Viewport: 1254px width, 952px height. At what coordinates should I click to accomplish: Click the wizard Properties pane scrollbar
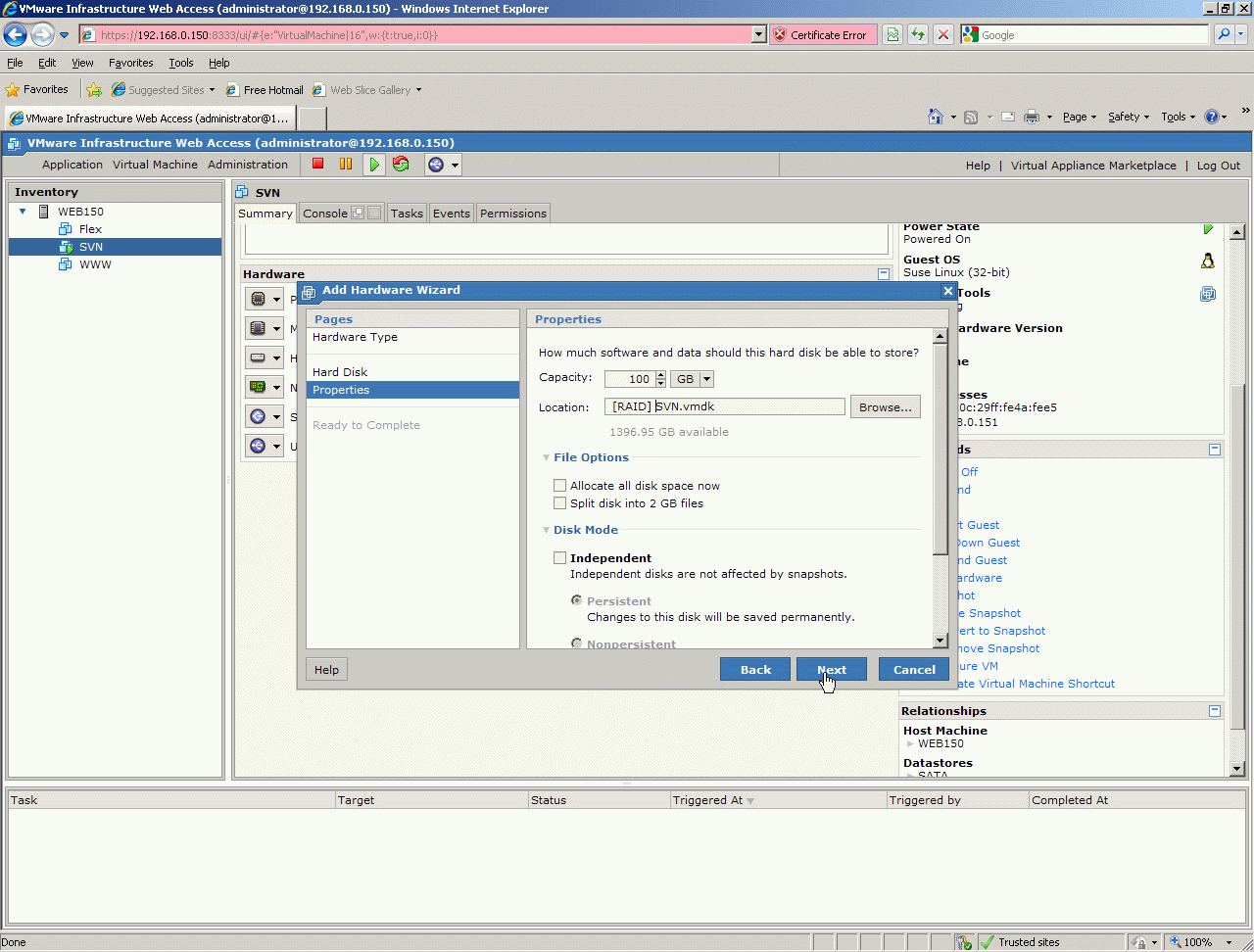click(x=940, y=489)
